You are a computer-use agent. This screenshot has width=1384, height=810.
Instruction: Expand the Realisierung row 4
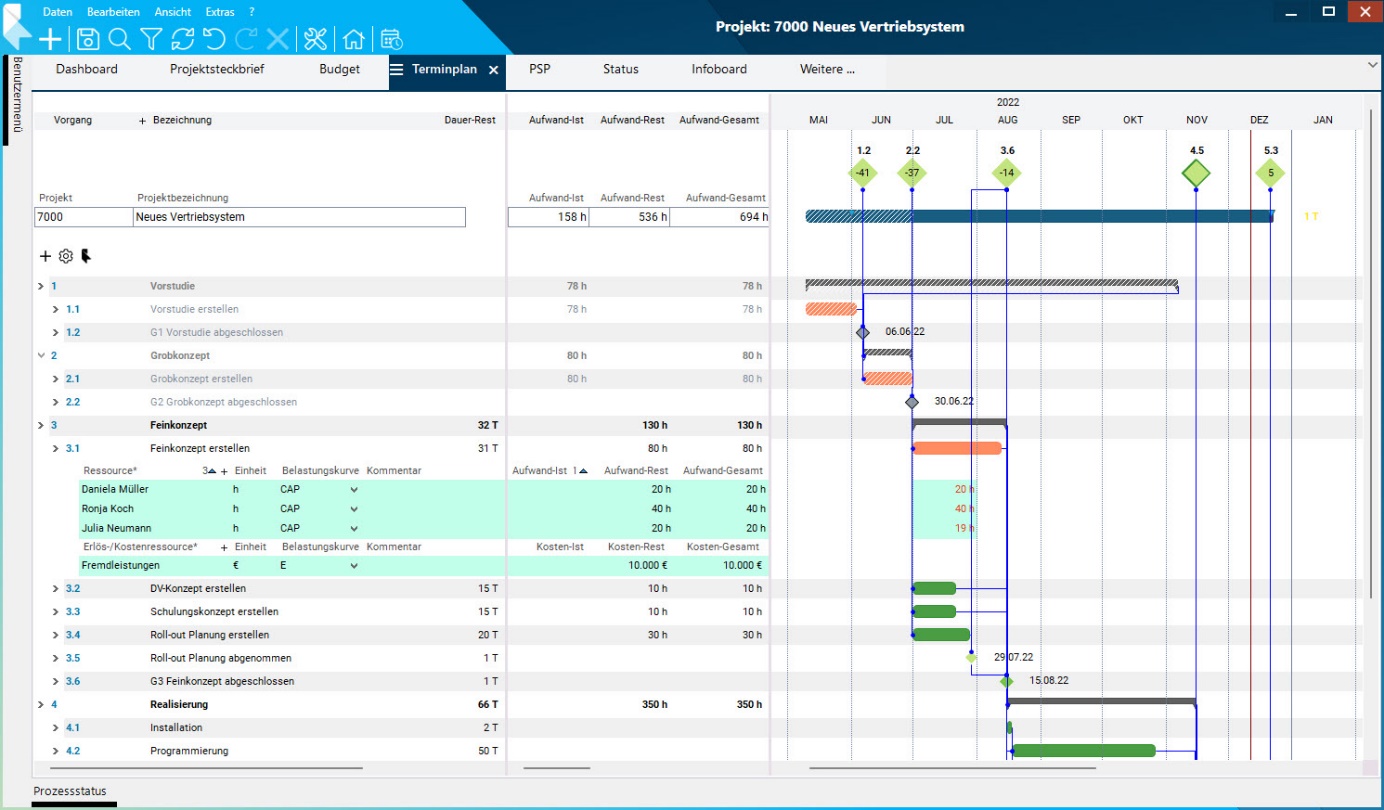pyautogui.click(x=41, y=705)
